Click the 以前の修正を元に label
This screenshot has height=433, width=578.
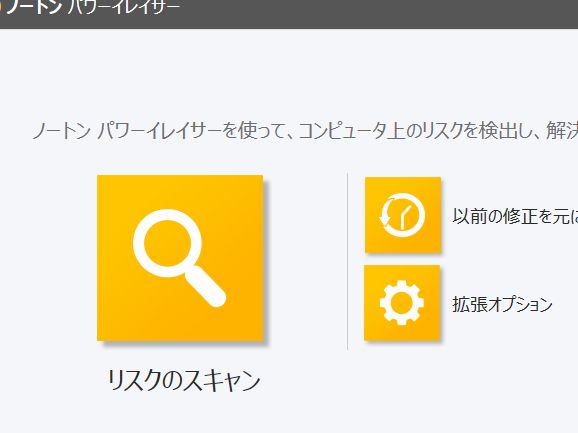515,216
